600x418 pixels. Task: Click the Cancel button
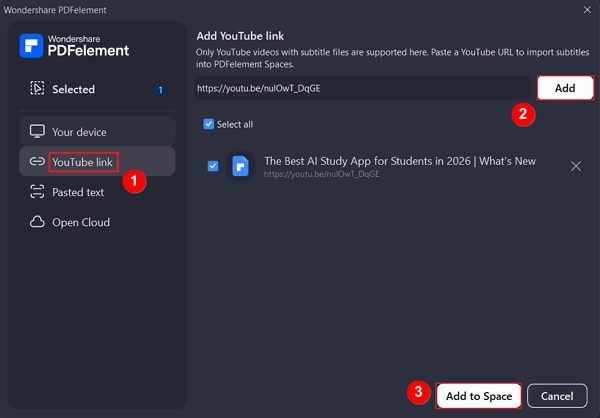point(557,396)
